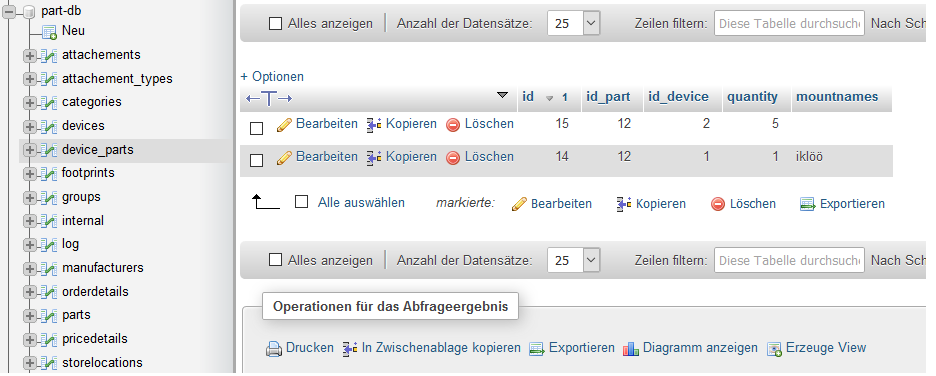Click the top Zeilen filtern search field
936x376 pixels.
(789, 24)
